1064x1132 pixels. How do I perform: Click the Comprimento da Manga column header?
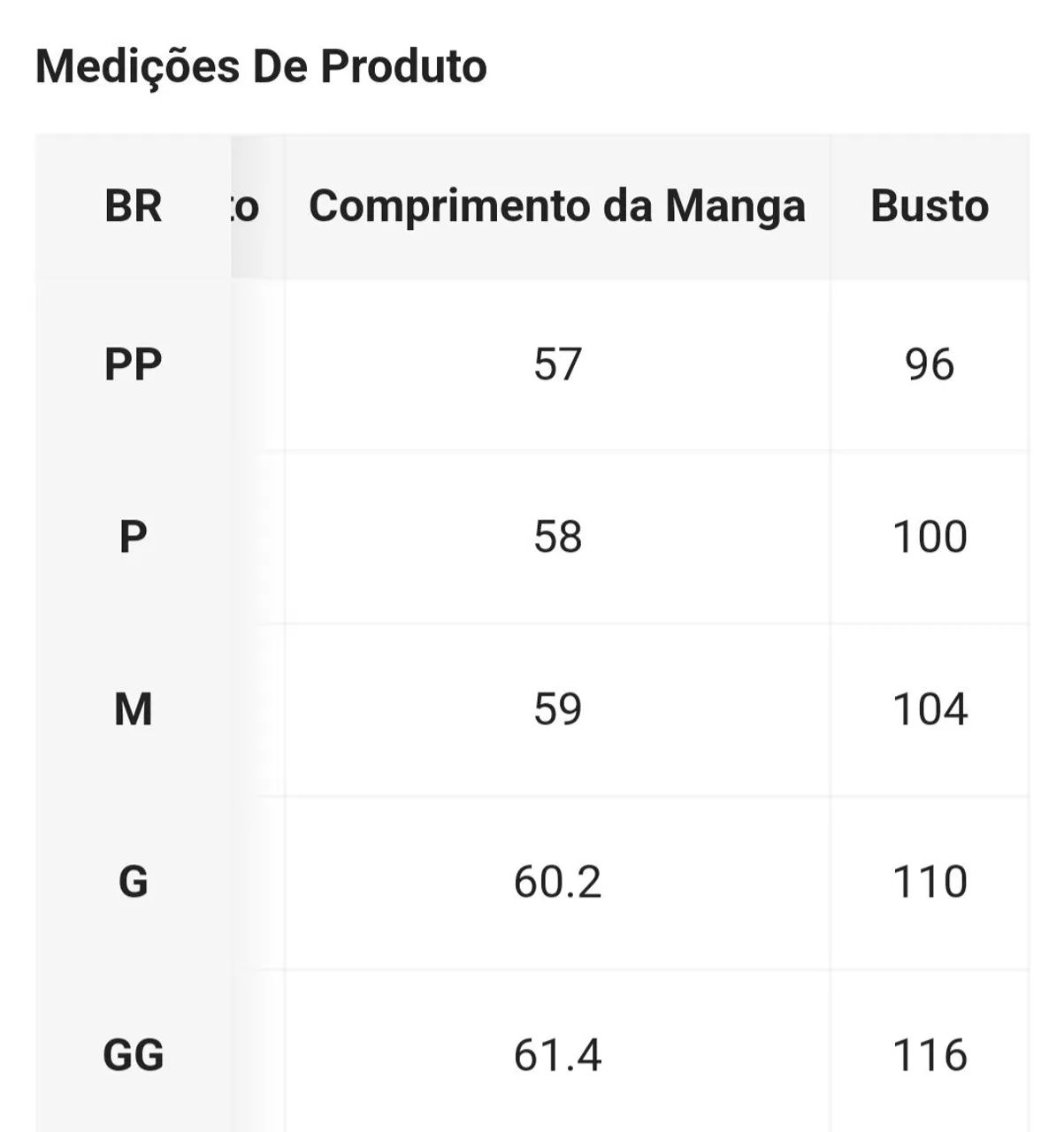557,206
